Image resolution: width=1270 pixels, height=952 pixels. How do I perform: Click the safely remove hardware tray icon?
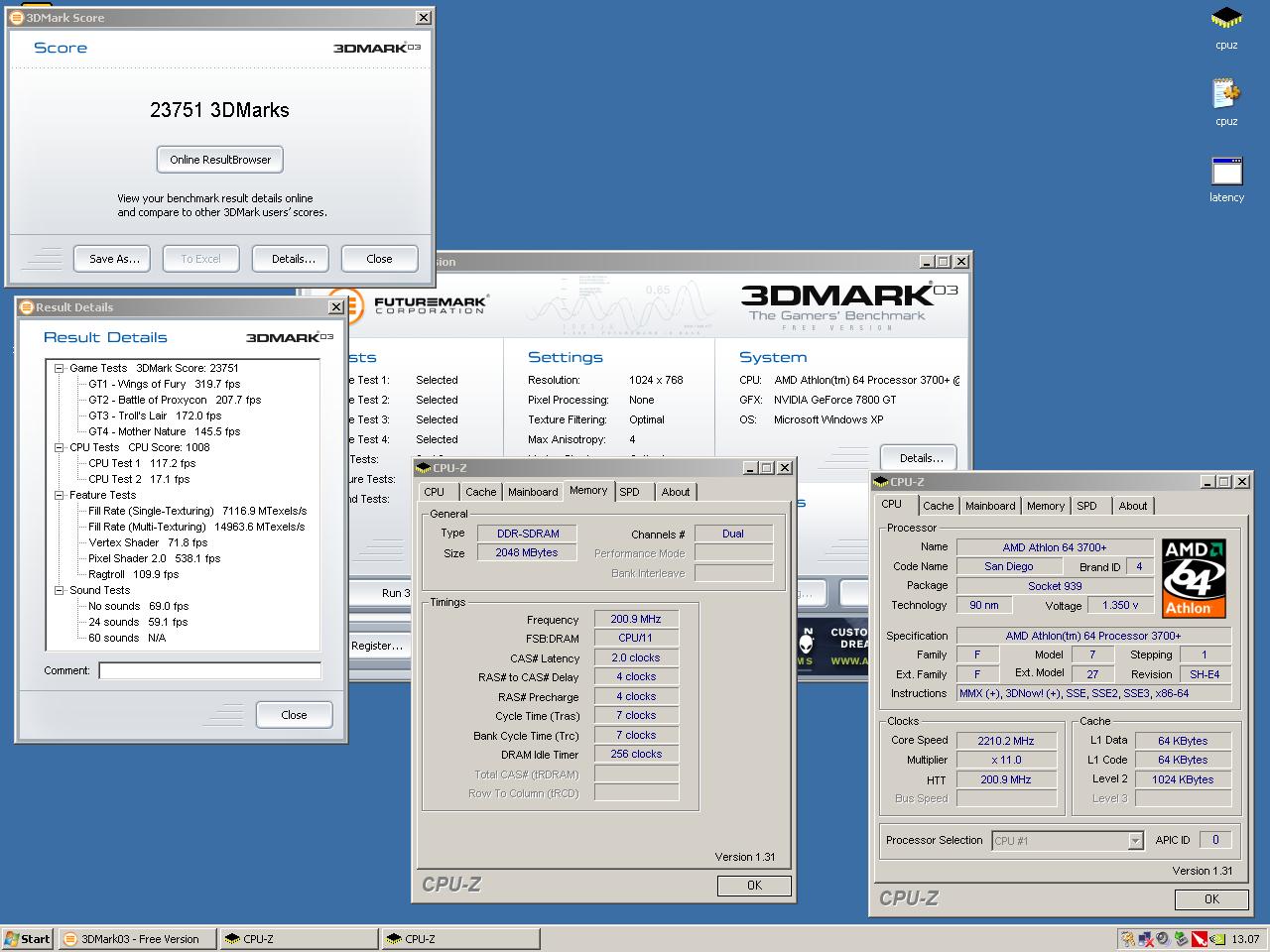click(1181, 939)
